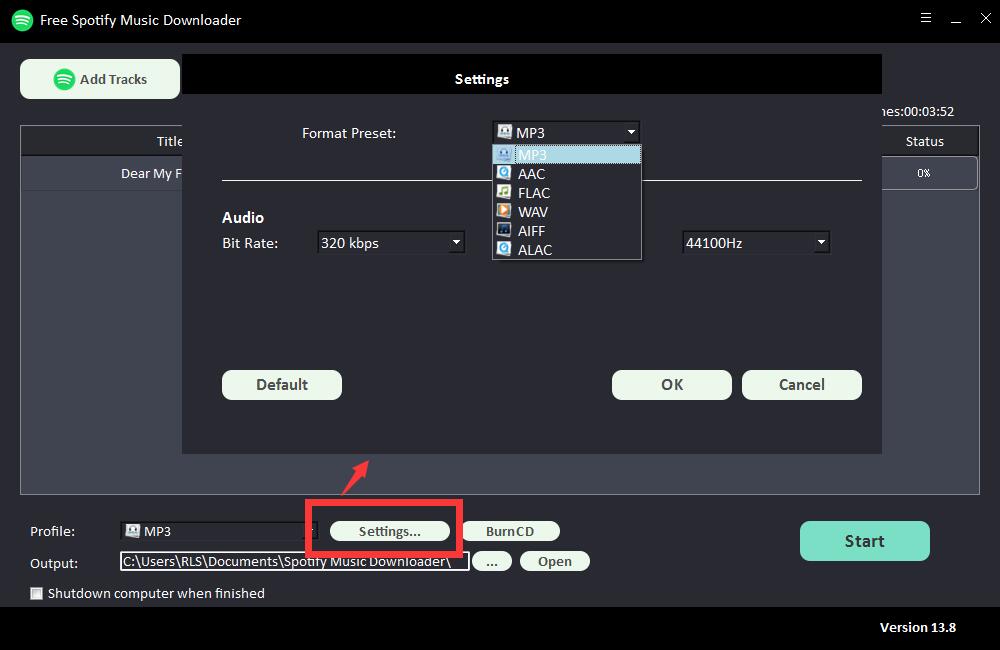The width and height of the screenshot is (1000, 650).
Task: Select the FLAC option in list
Action: [534, 192]
